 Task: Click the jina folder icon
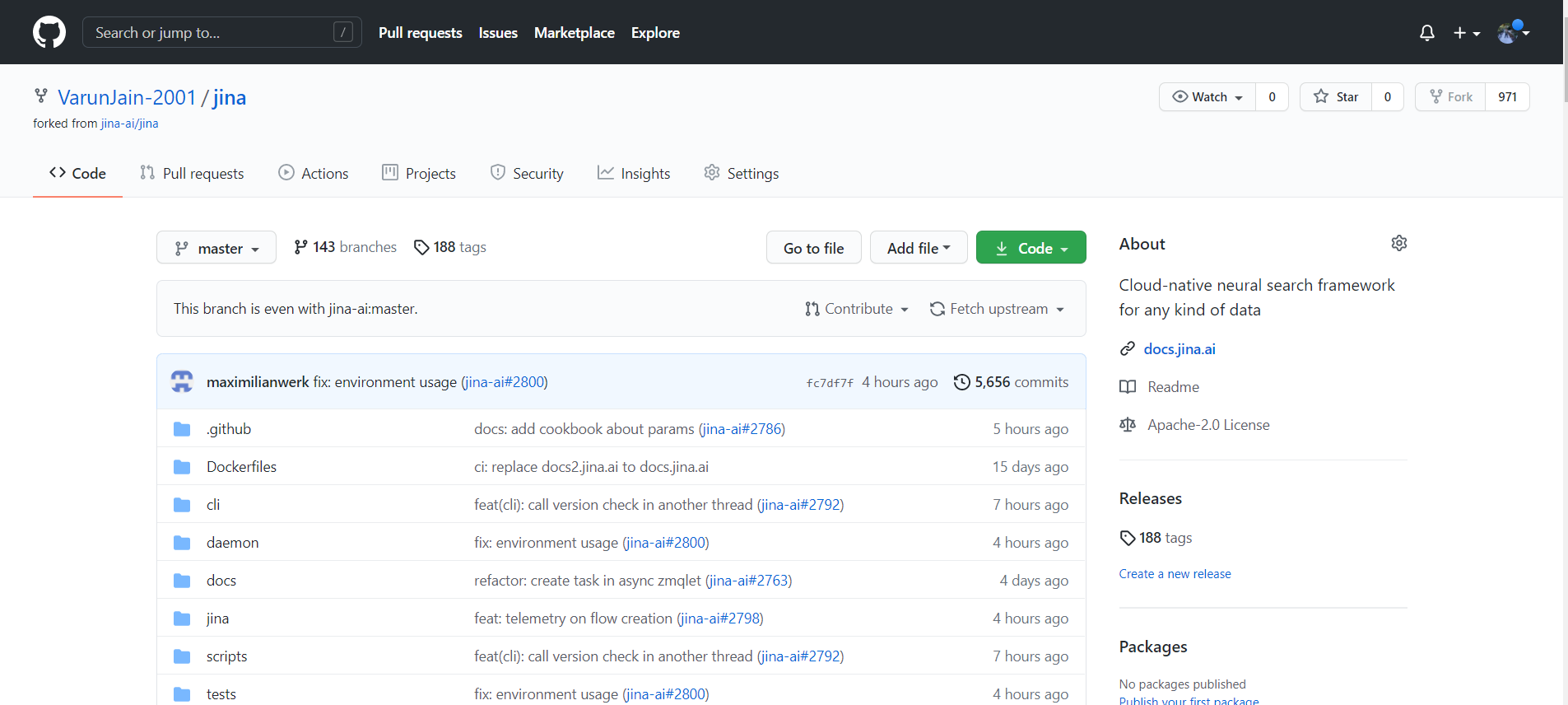(x=182, y=619)
